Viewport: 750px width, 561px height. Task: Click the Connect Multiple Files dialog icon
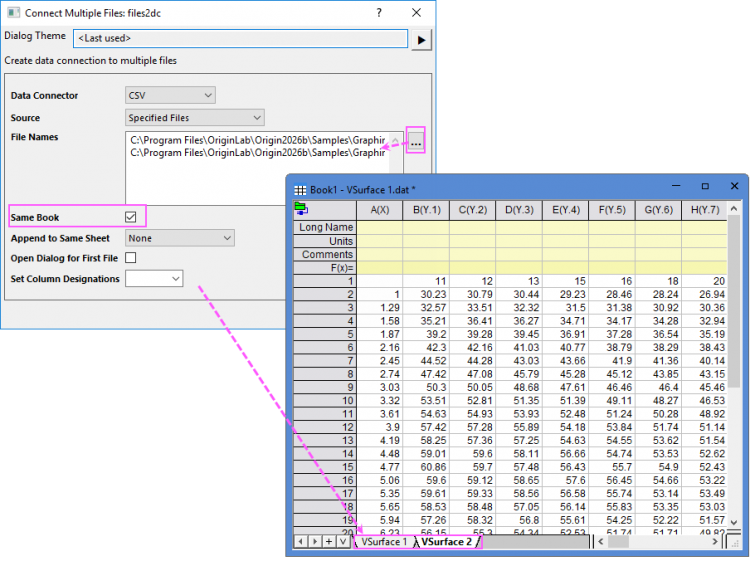[x=13, y=13]
